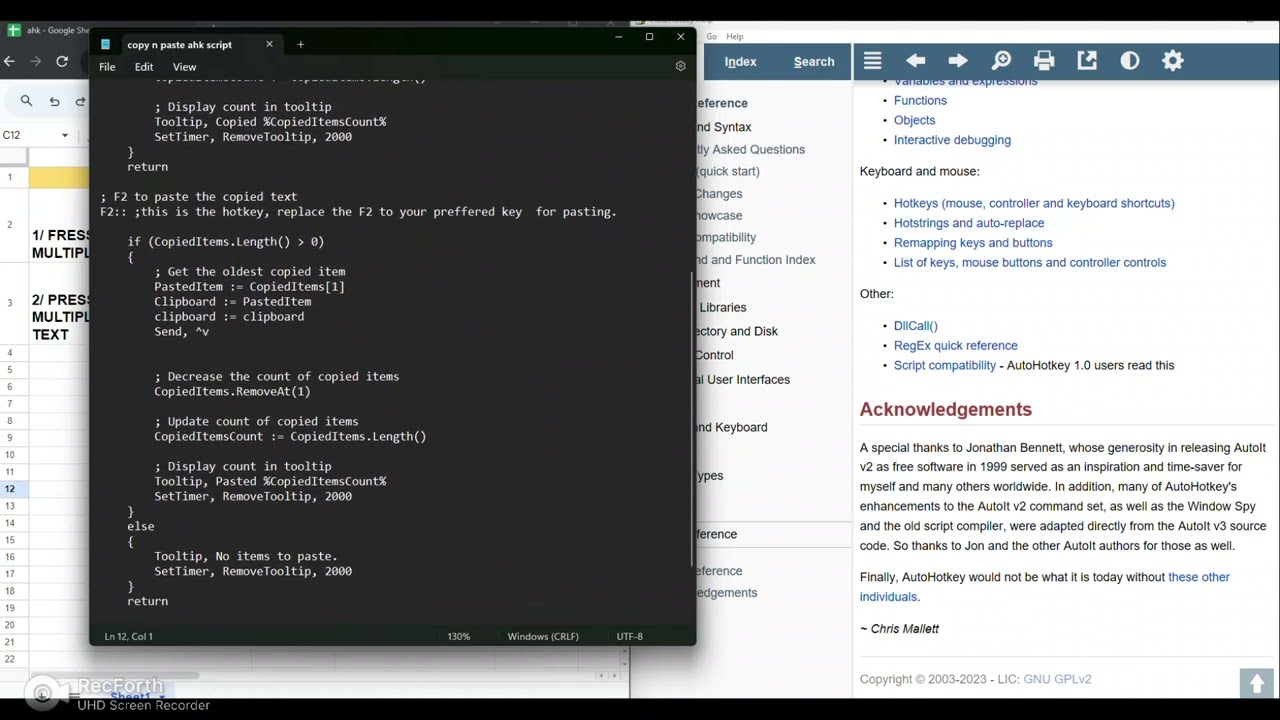Screen dimensions: 1280x720
Task: Open page in browser via external link icon
Action: 1087,61
